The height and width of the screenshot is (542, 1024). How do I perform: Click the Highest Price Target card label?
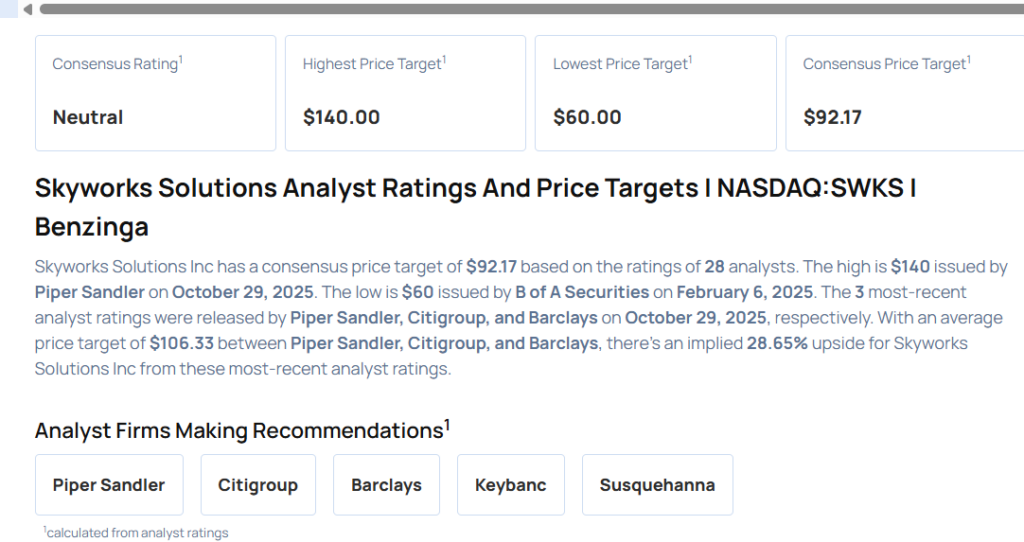(x=373, y=64)
